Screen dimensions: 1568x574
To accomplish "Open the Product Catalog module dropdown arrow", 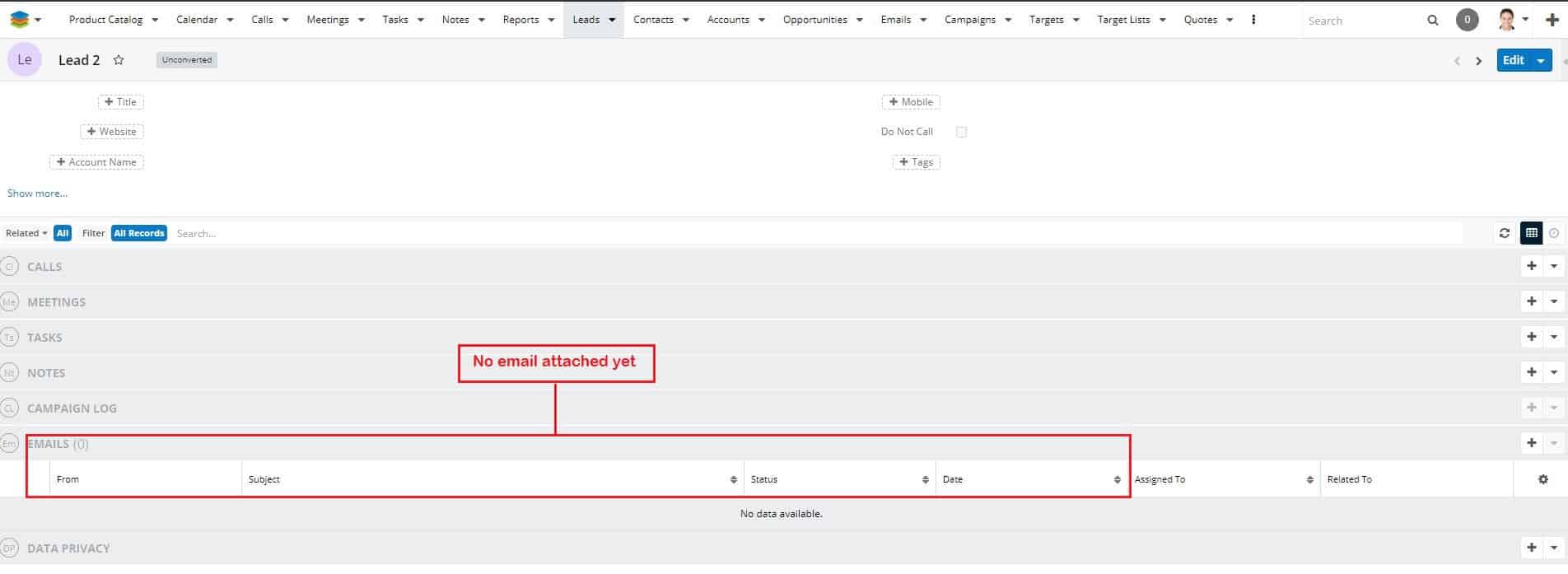I will pyautogui.click(x=155, y=20).
